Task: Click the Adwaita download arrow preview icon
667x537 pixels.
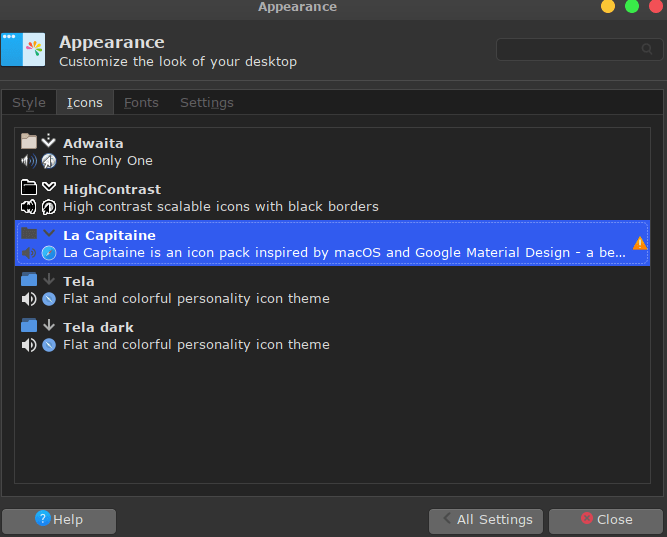Action: (x=49, y=140)
